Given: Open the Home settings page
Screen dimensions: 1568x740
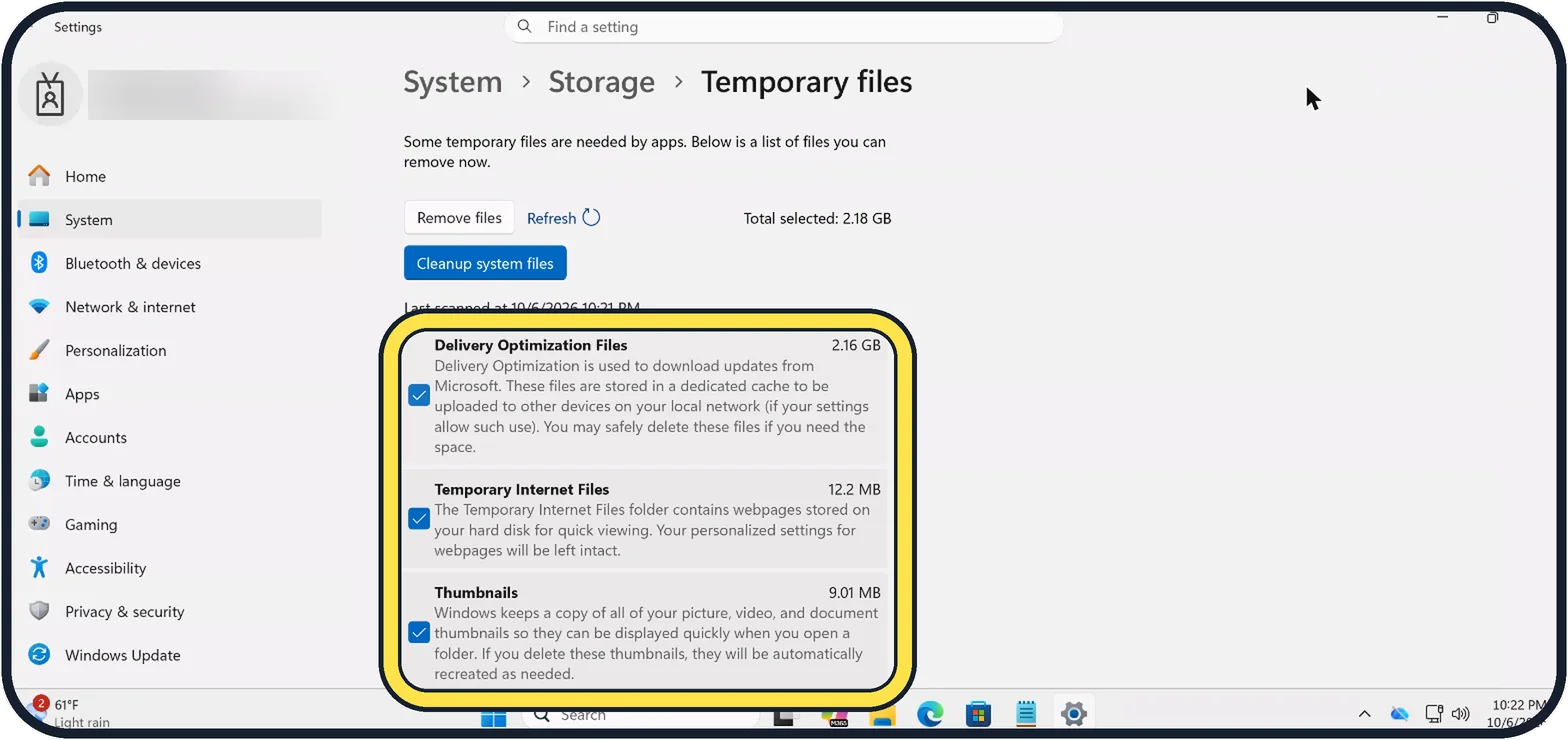Looking at the screenshot, I should point(85,176).
